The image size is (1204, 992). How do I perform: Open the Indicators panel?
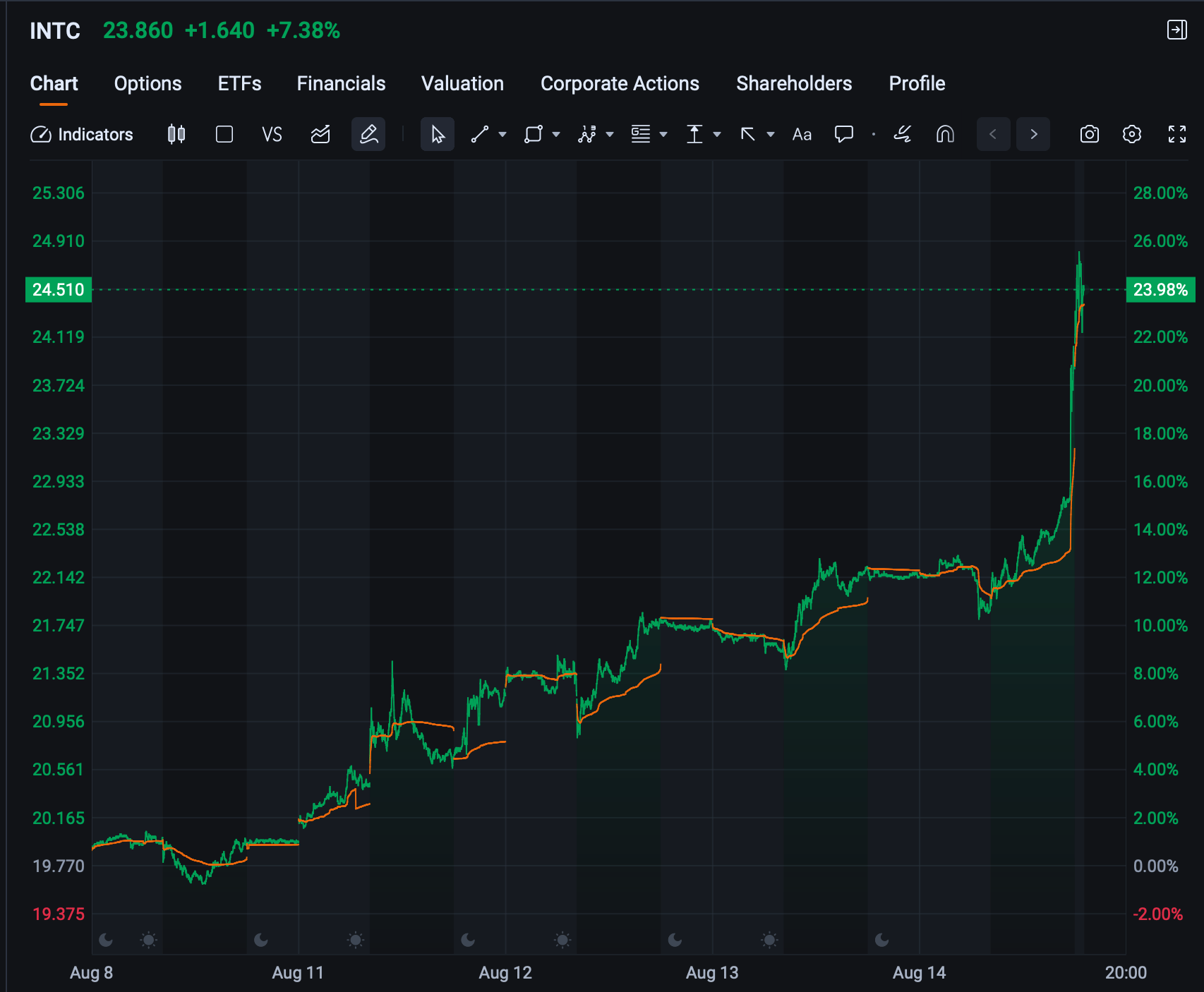[82, 134]
